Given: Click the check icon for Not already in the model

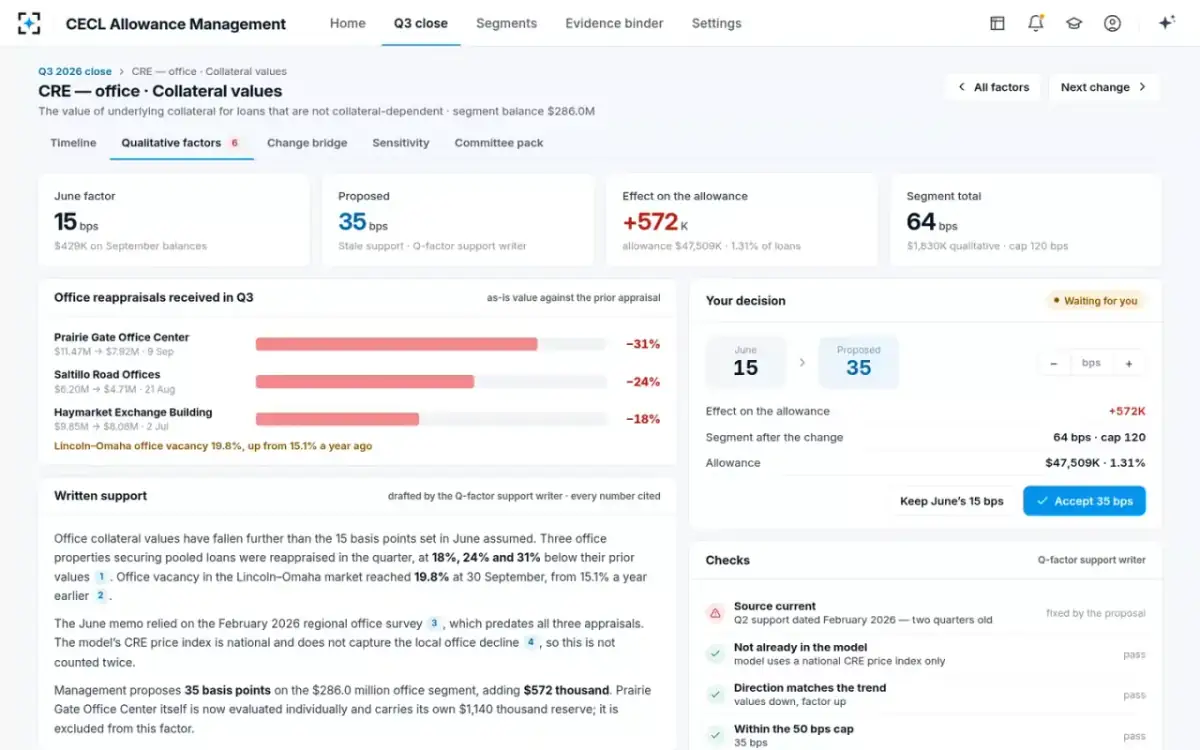Looking at the screenshot, I should 715,654.
